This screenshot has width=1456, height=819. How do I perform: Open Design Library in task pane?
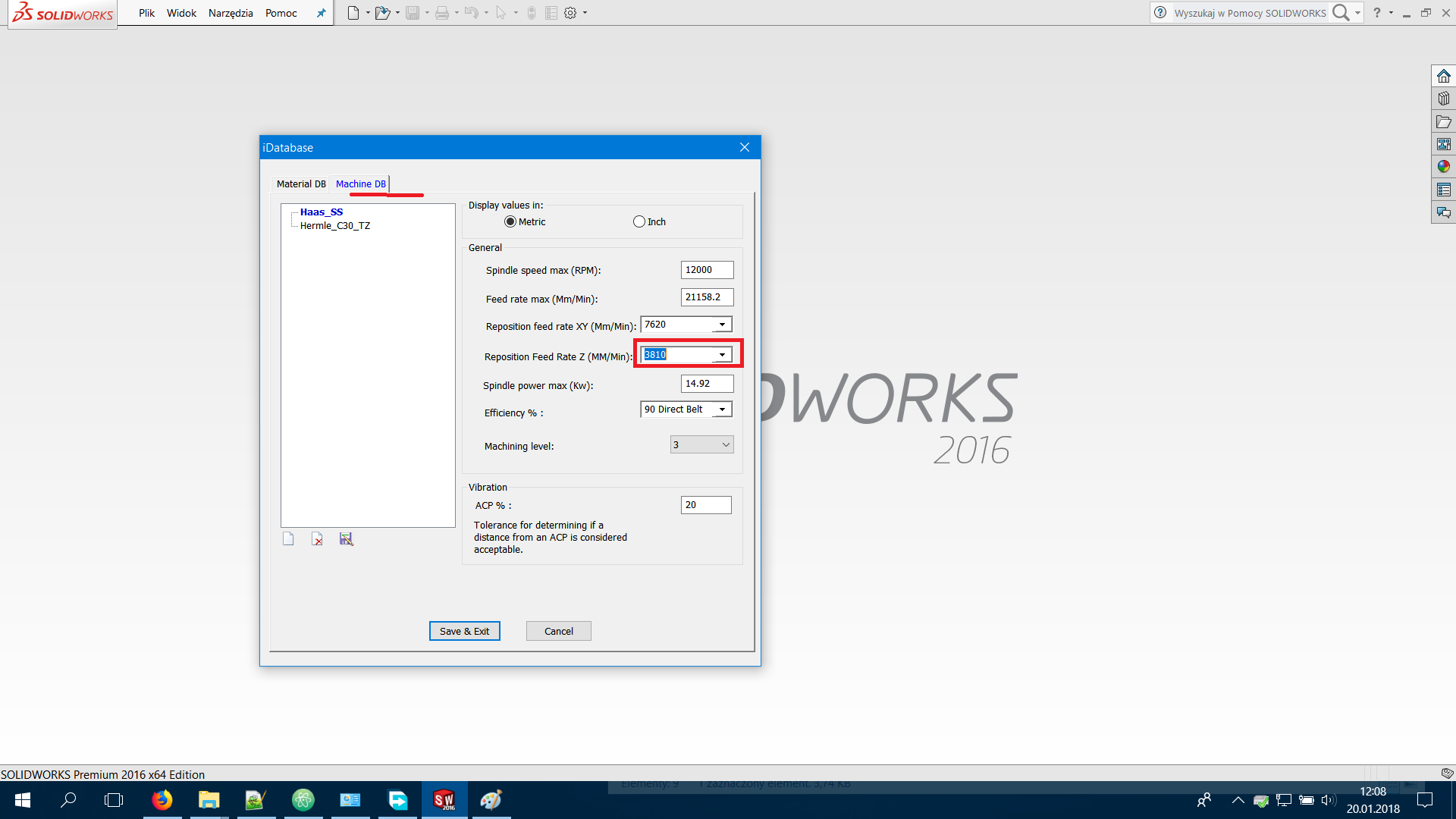(x=1444, y=99)
